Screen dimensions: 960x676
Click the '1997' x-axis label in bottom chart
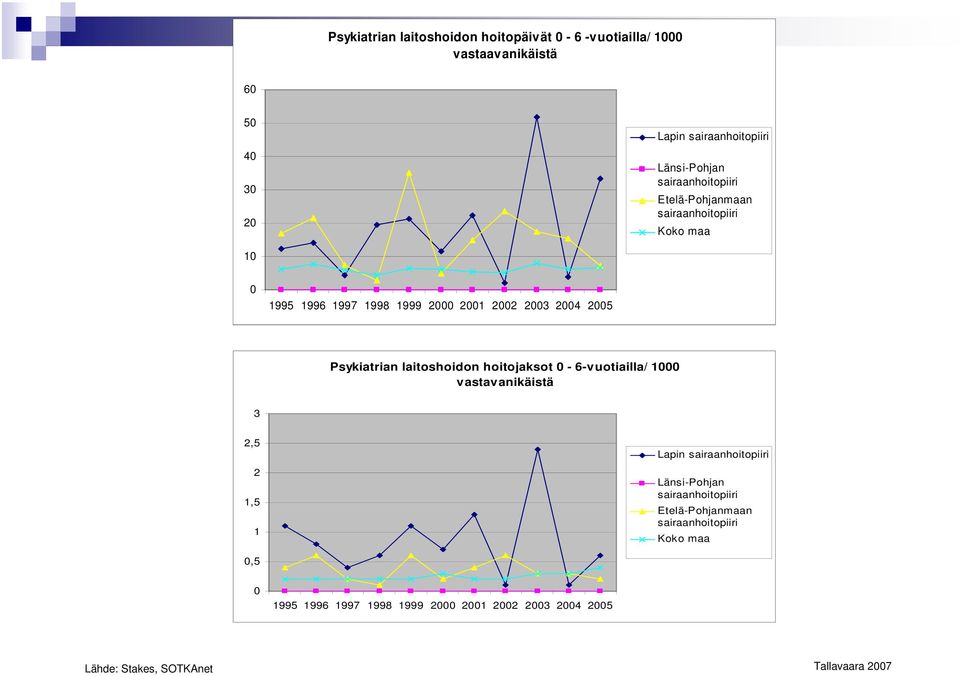[x=348, y=606]
